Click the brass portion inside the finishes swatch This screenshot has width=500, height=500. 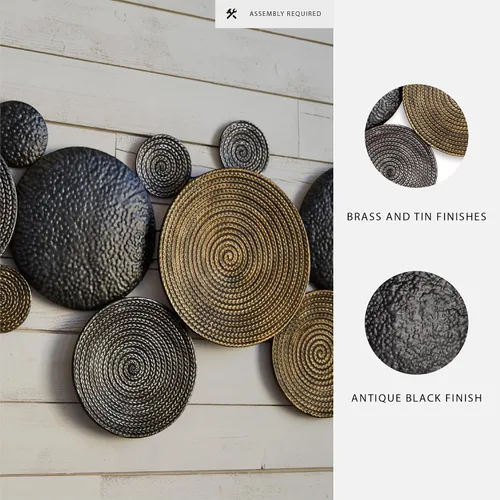pyautogui.click(x=437, y=120)
